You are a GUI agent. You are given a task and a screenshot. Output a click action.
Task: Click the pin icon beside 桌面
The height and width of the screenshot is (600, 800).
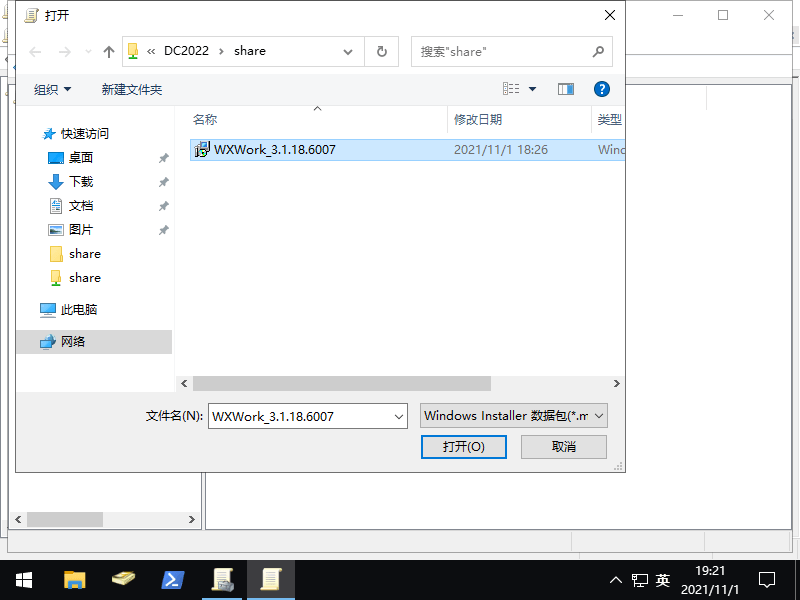[163, 158]
